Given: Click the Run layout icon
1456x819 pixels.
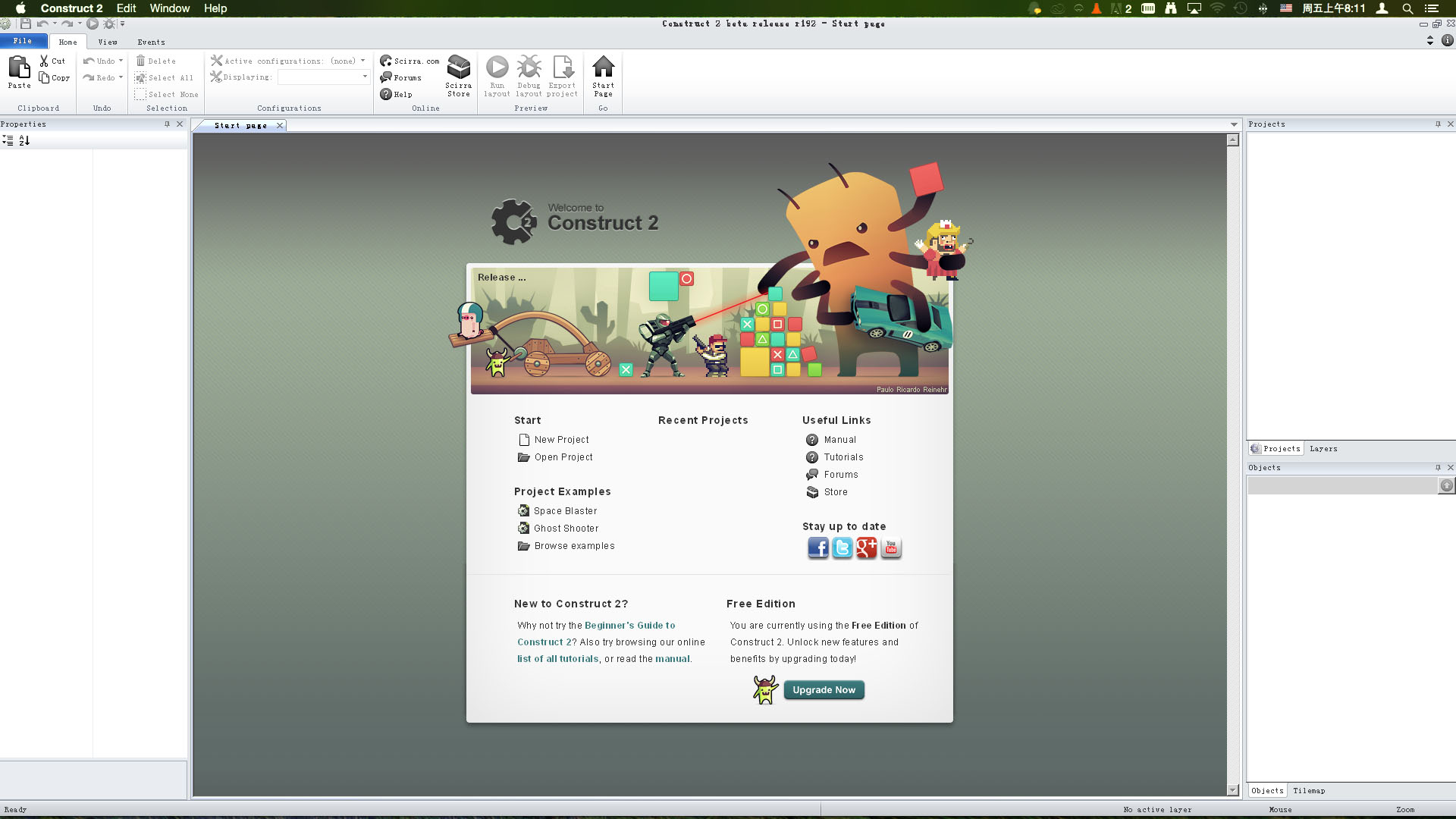Looking at the screenshot, I should [x=497, y=67].
